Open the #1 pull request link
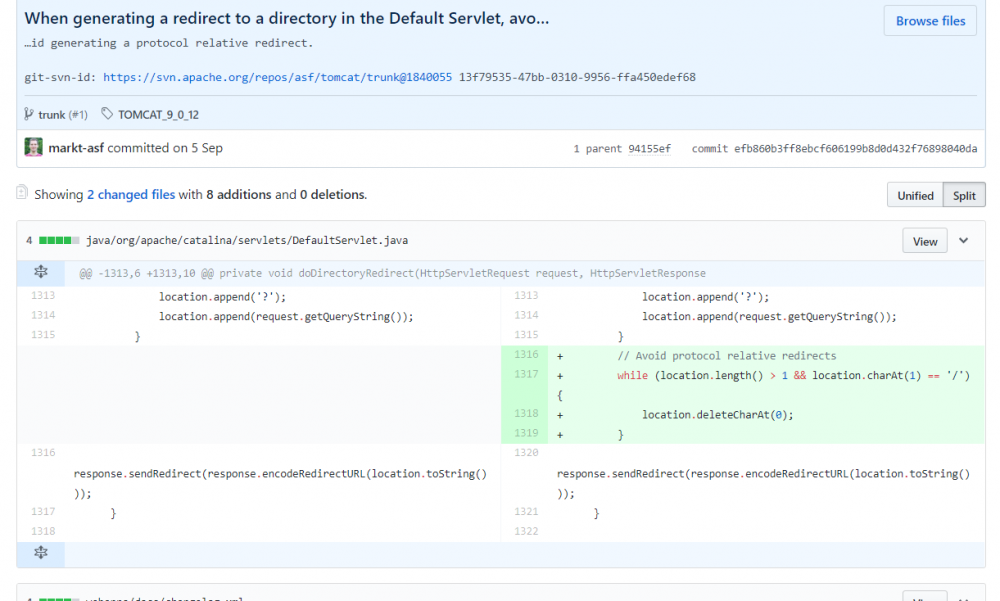 78,115
